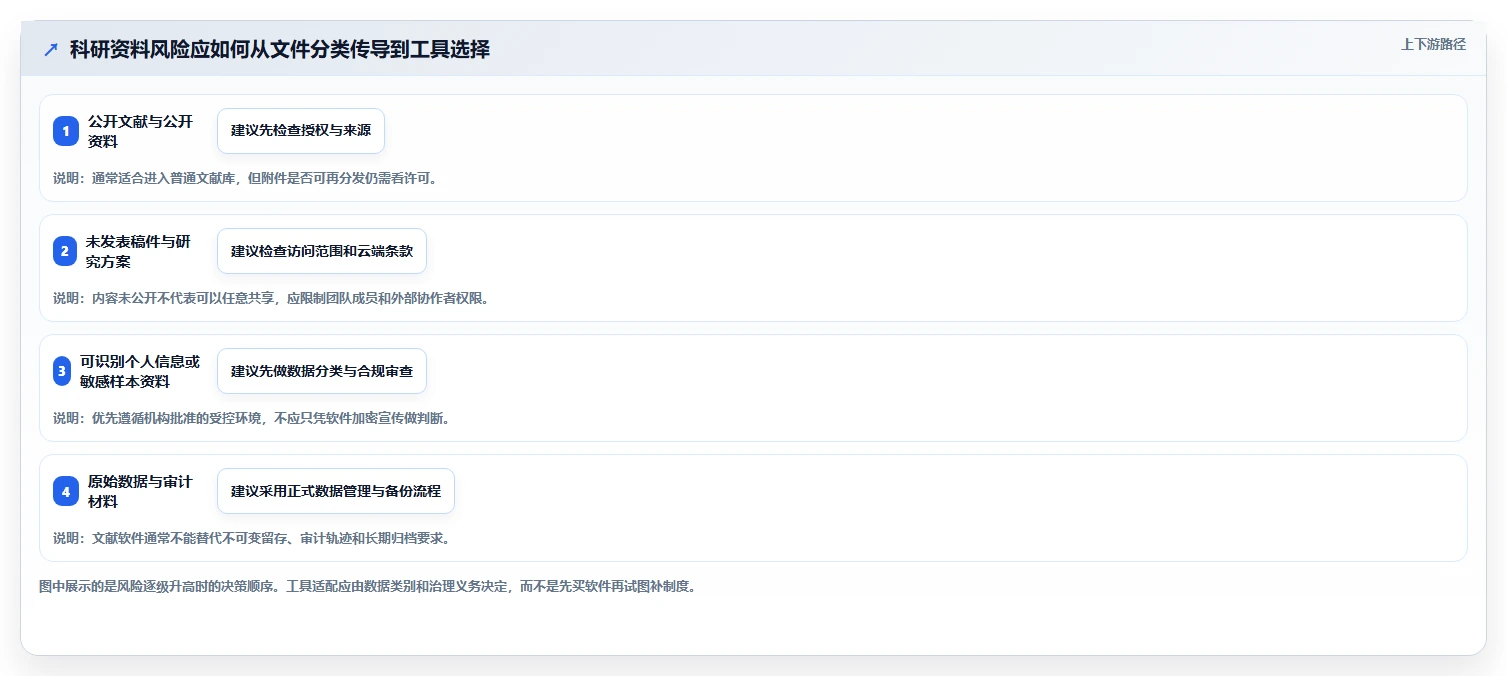Viewport: 1507px width, 676px height.
Task: Click the 建议先做数据分类与合规审查 button
Action: (322, 371)
